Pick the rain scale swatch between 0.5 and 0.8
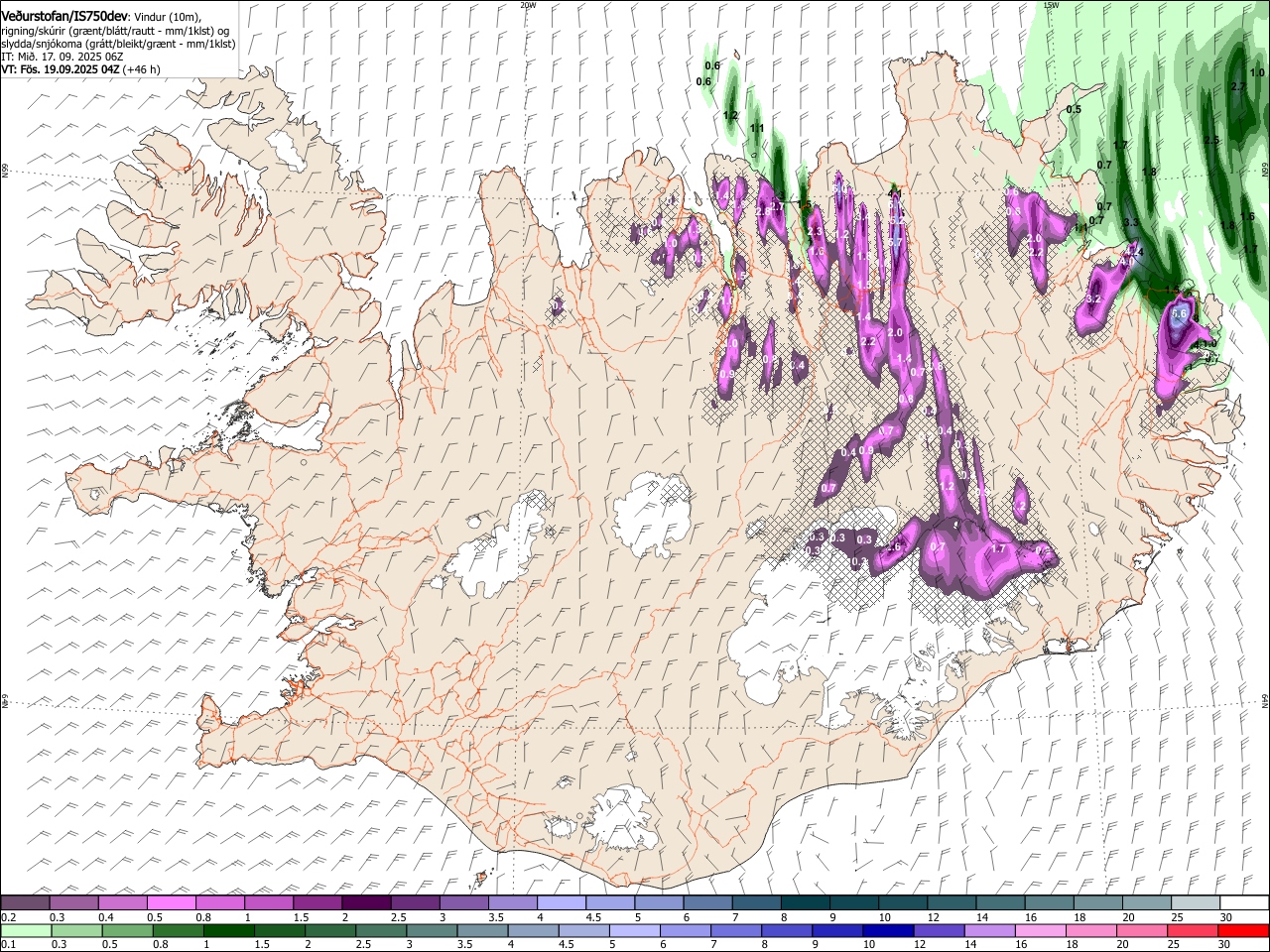Image resolution: width=1270 pixels, height=952 pixels. (127, 930)
